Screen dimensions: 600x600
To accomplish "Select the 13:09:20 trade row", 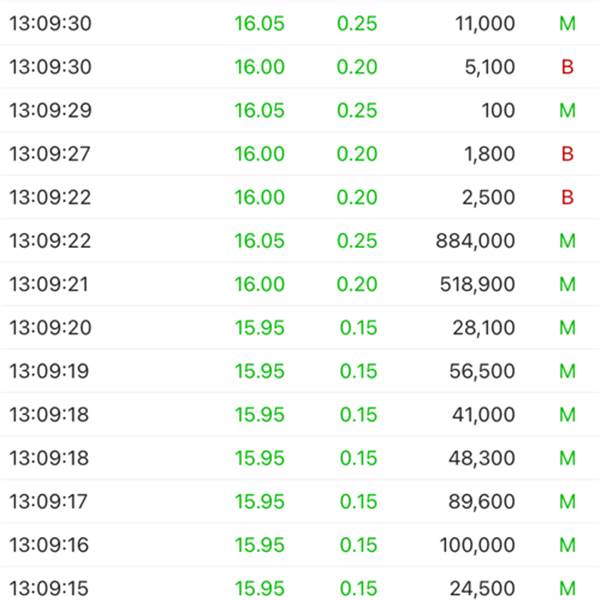I will [300, 328].
